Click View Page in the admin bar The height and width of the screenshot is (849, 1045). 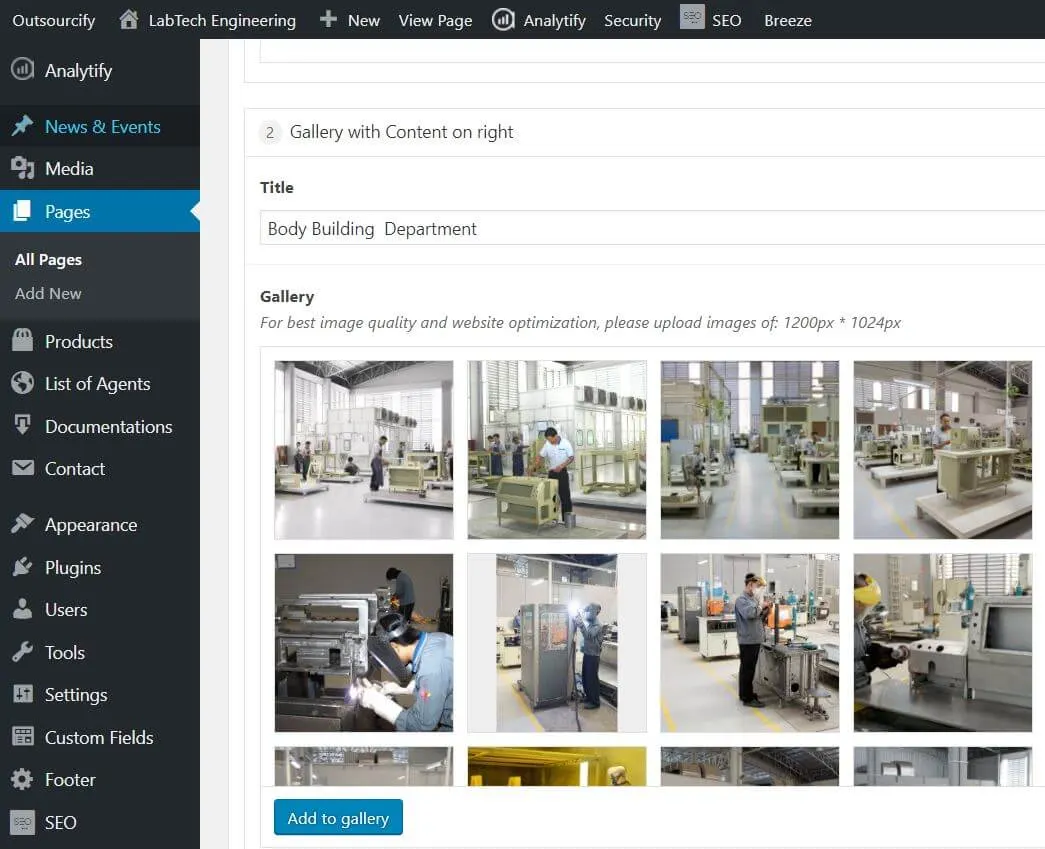(x=435, y=21)
